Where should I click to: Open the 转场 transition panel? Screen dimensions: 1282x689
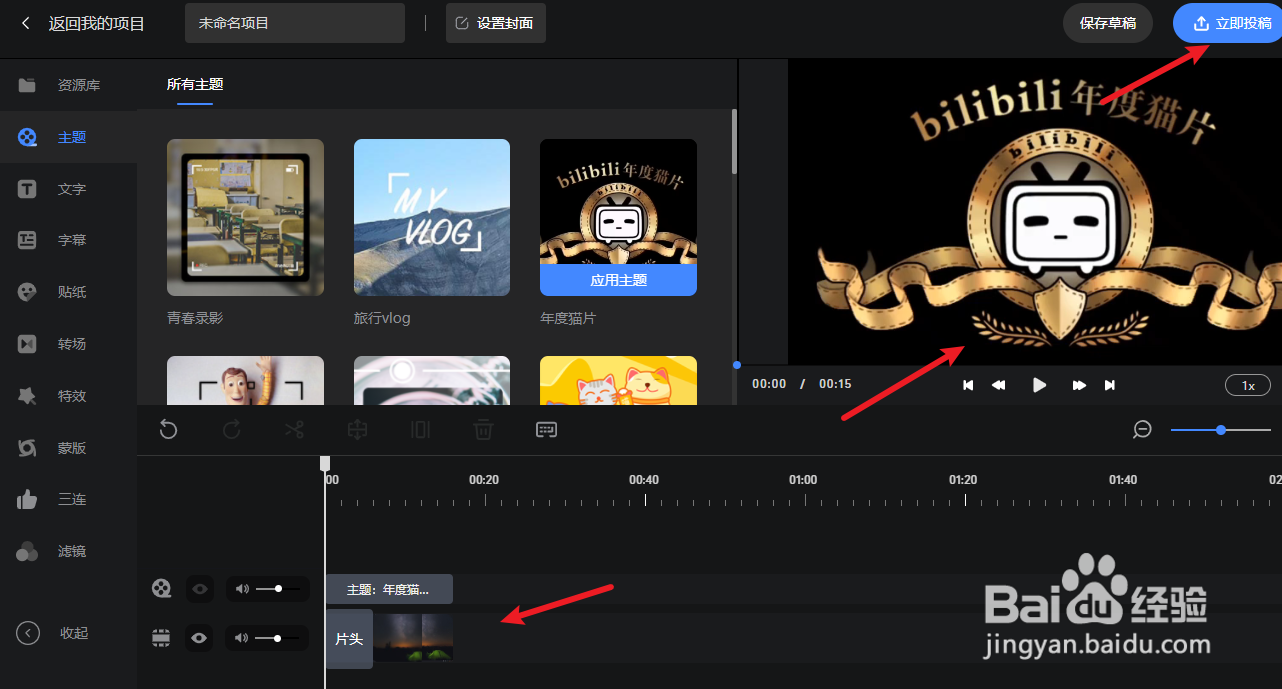click(68, 344)
